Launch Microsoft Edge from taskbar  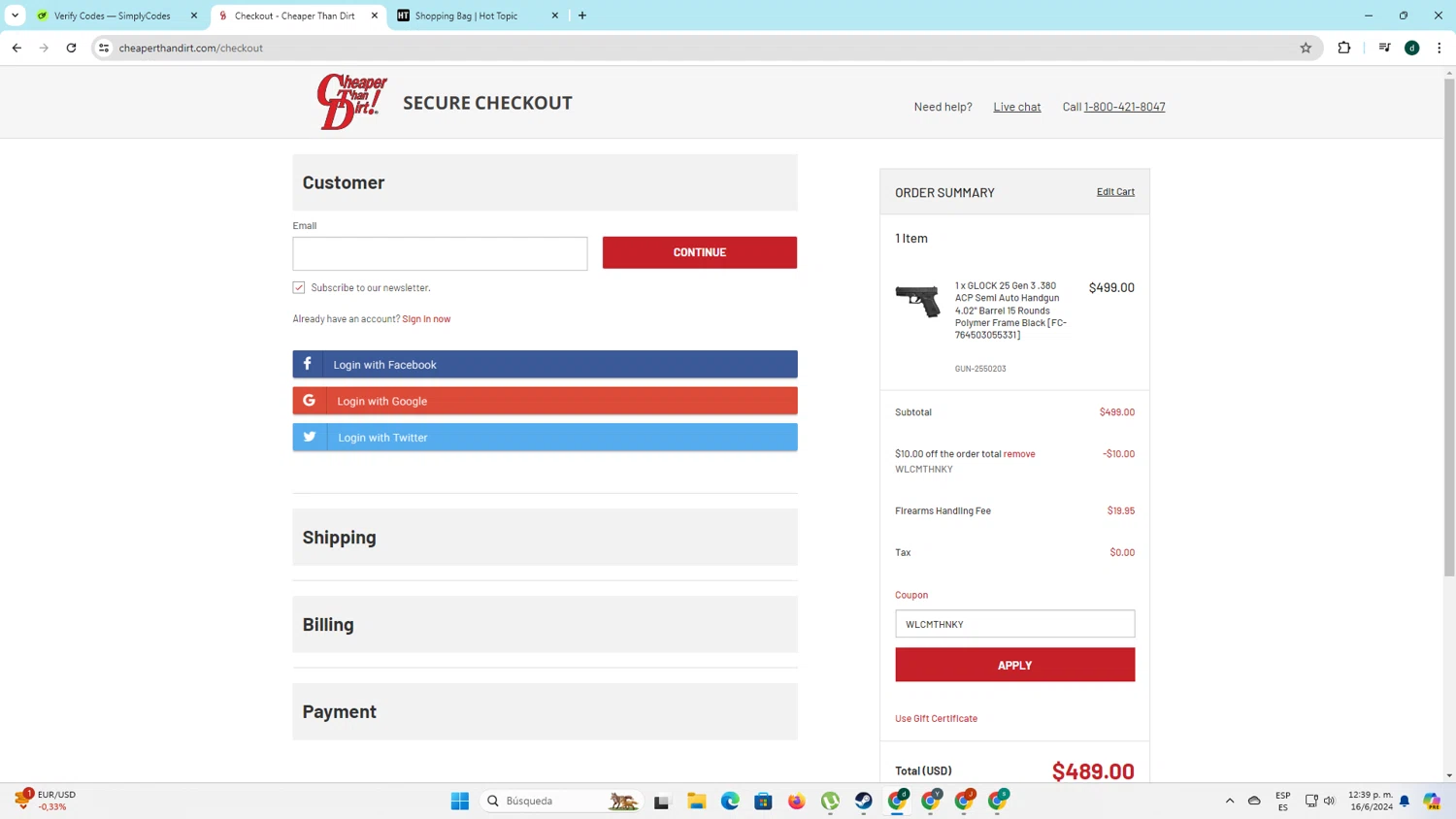[730, 801]
